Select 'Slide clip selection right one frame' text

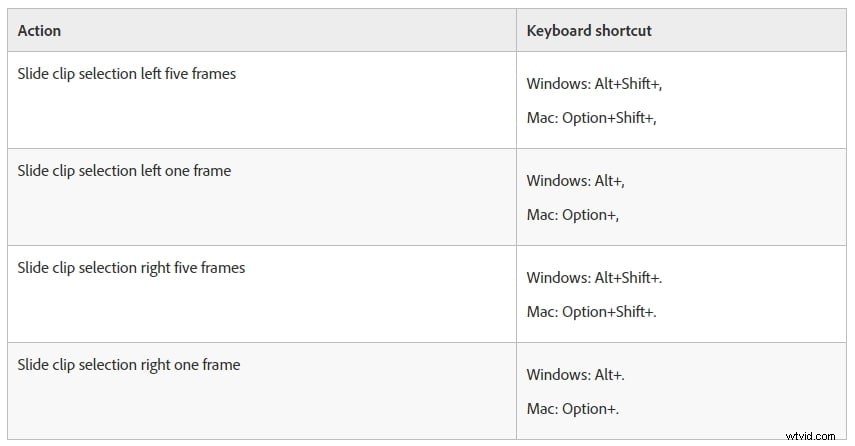[x=128, y=365]
